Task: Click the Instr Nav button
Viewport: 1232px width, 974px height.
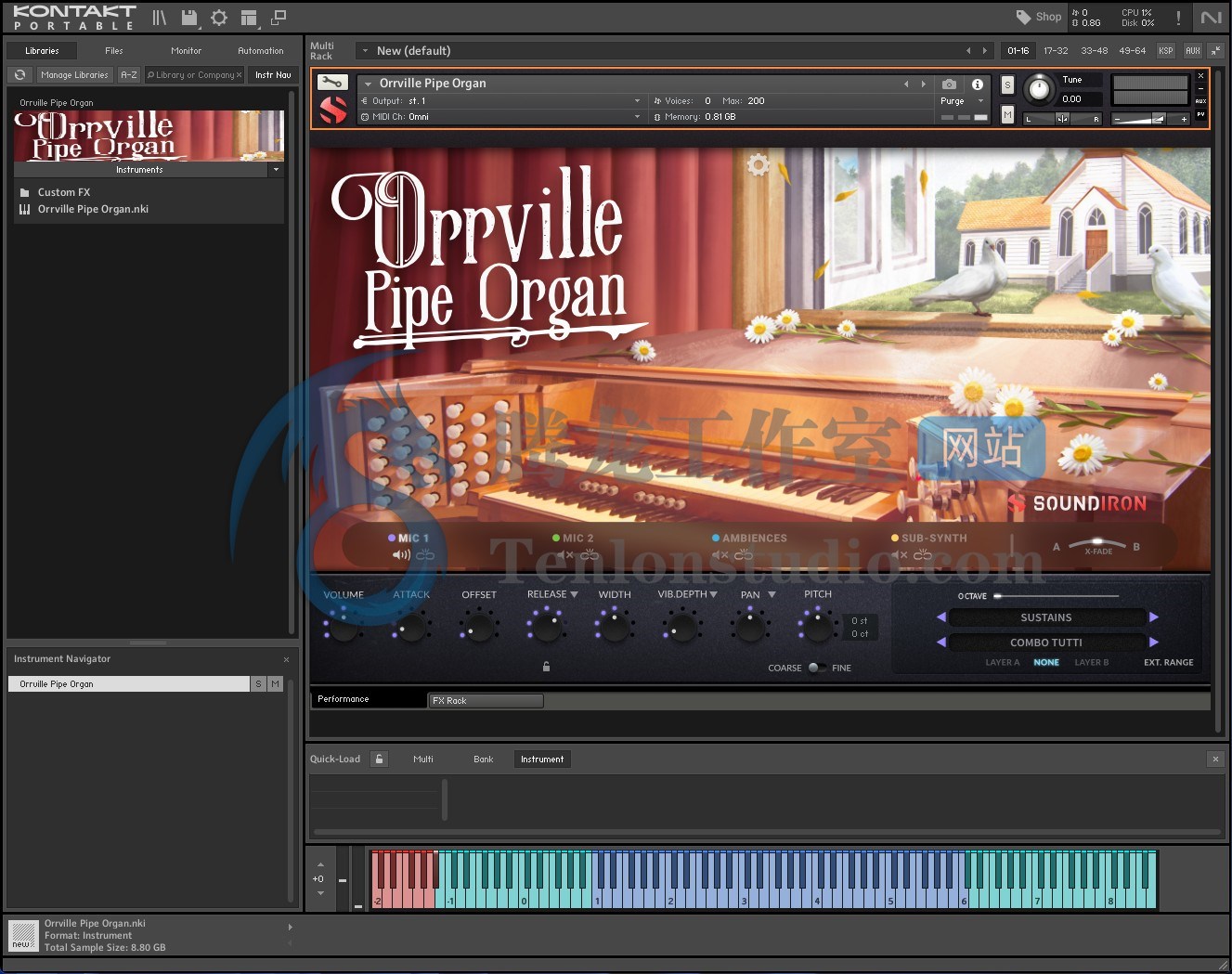Action: (273, 75)
